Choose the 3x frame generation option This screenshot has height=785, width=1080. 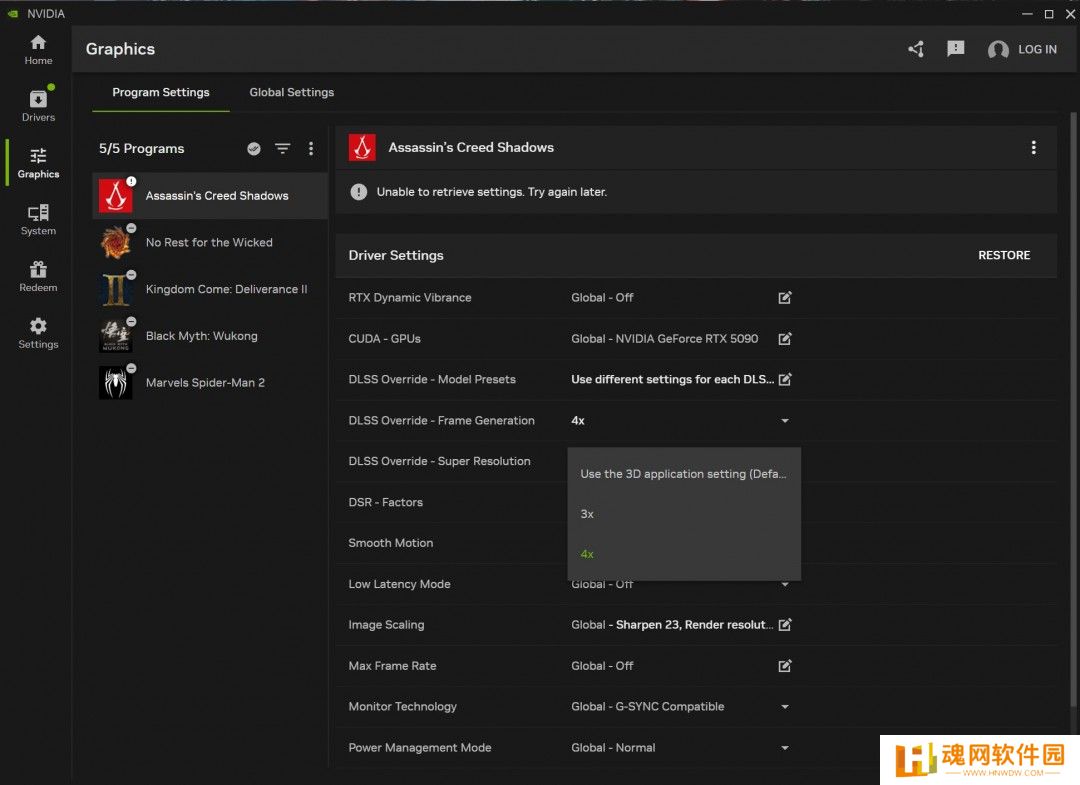point(683,514)
